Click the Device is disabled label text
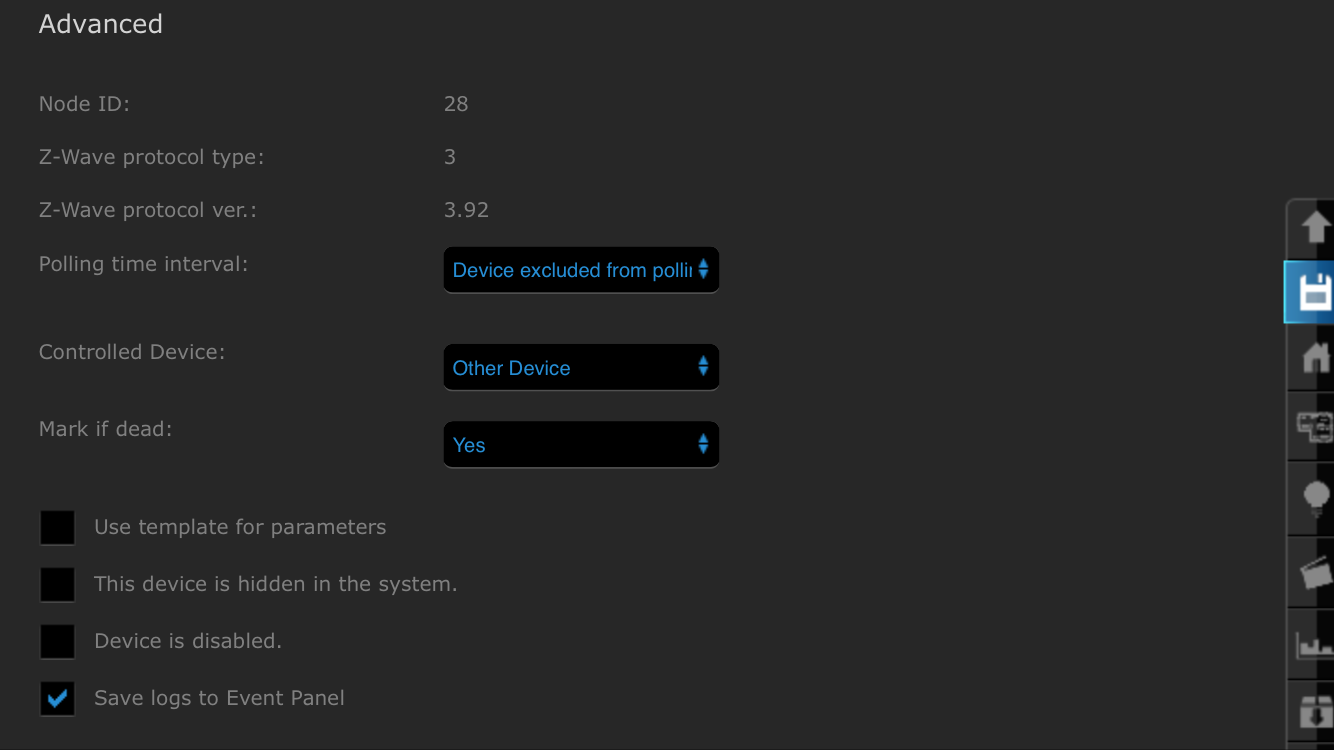The width and height of the screenshot is (1334, 750). pyautogui.click(x=188, y=641)
